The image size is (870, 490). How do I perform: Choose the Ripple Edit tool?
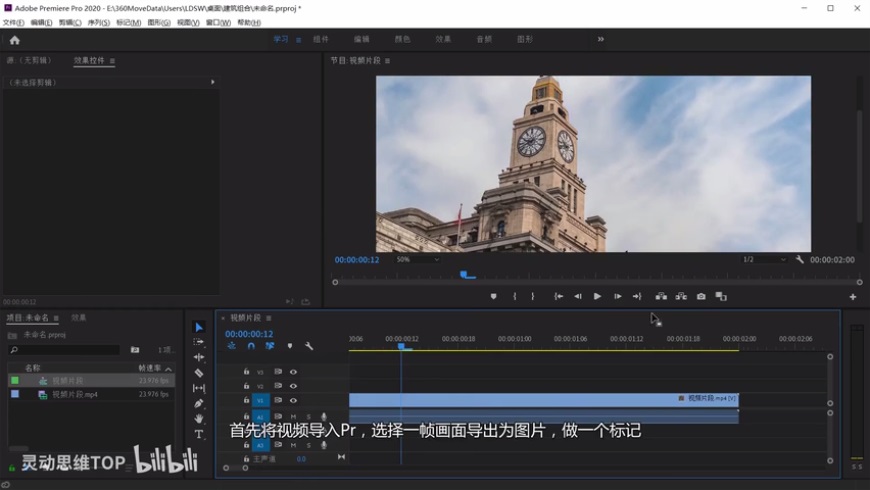click(x=199, y=357)
